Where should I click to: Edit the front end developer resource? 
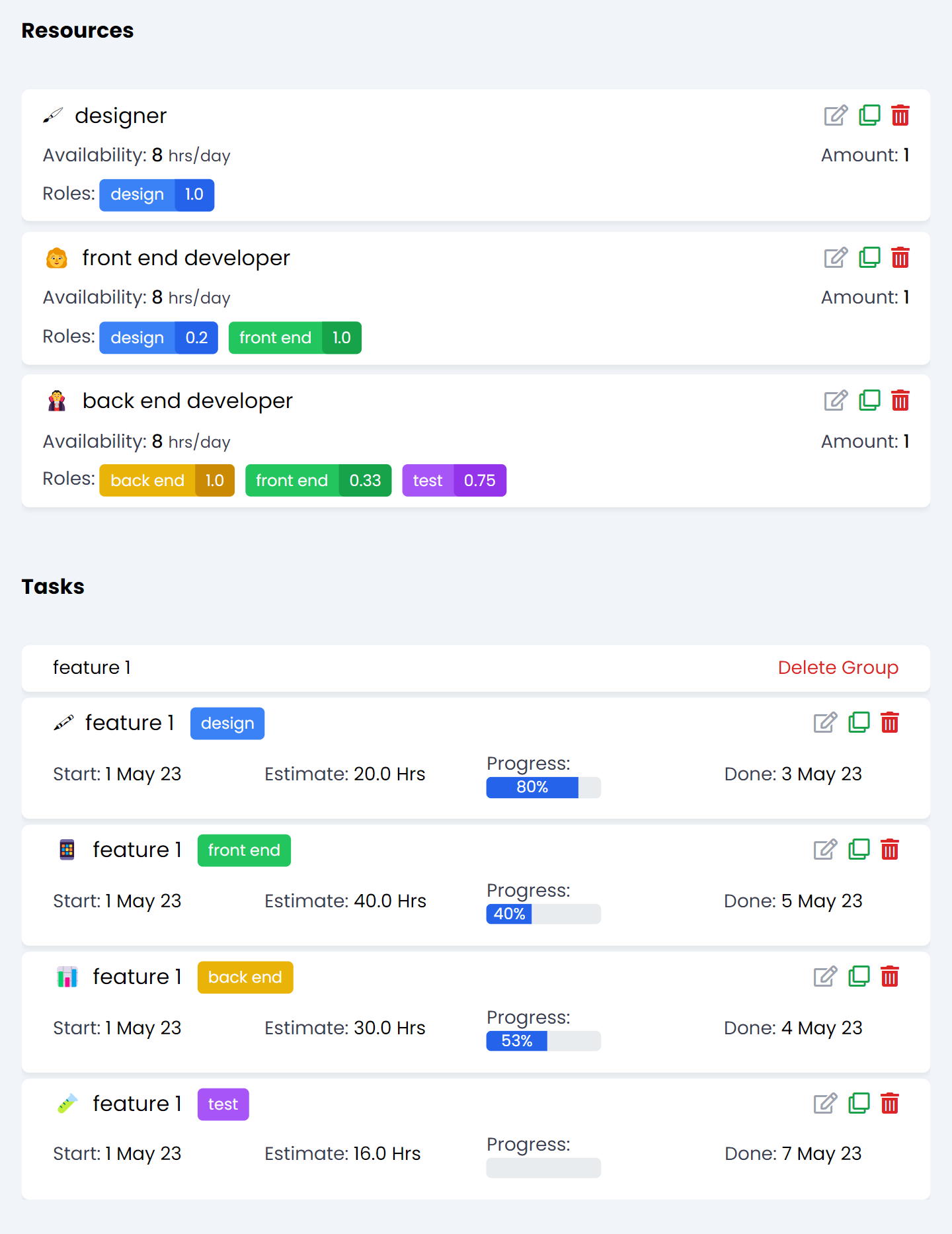pos(835,257)
